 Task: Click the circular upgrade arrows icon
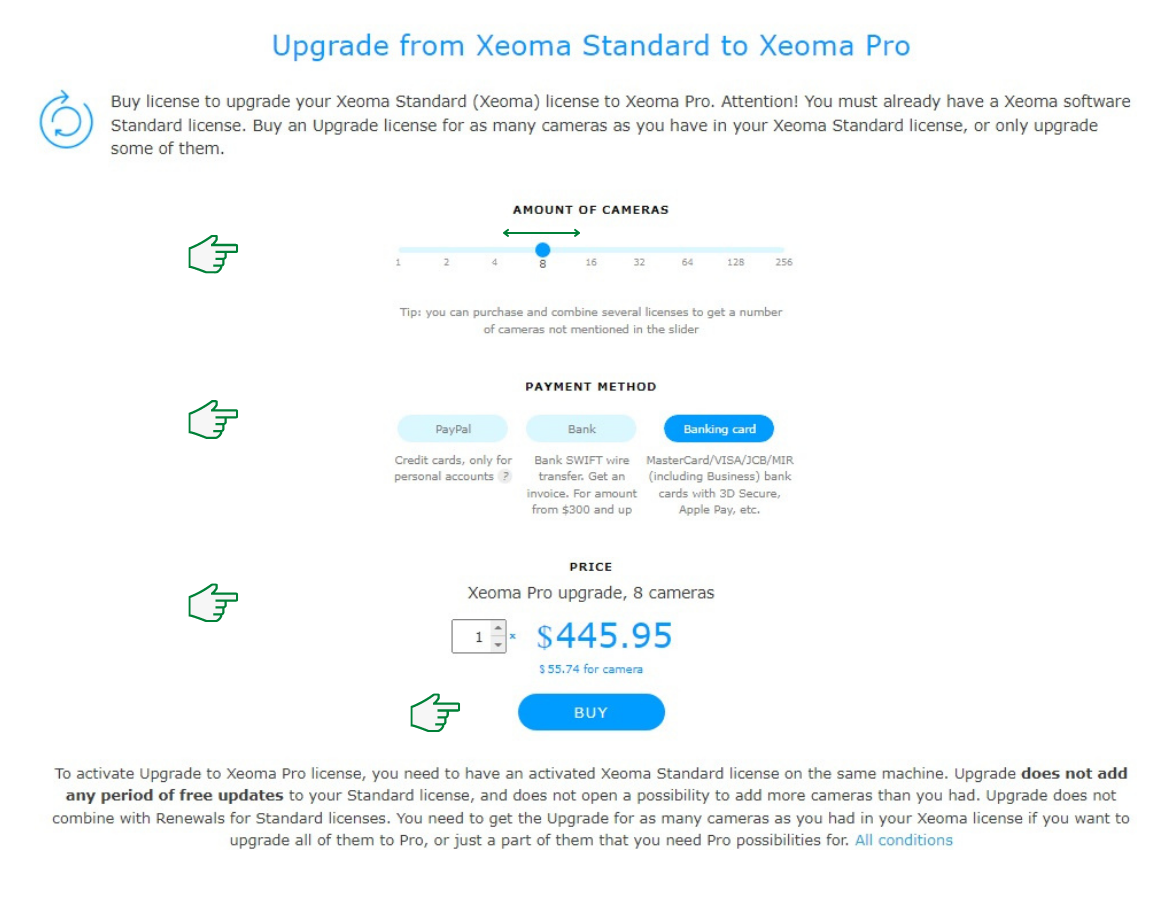64,116
